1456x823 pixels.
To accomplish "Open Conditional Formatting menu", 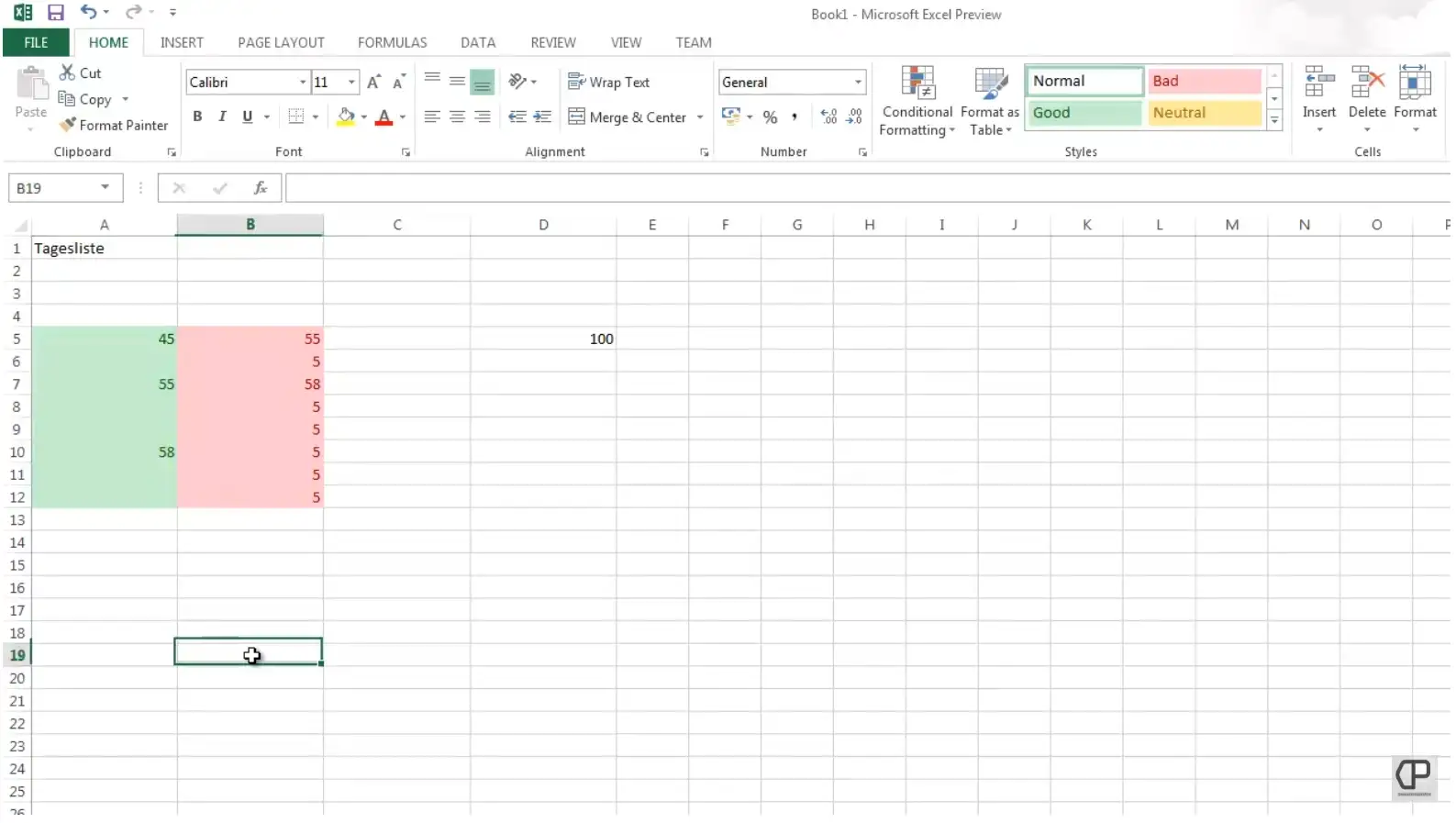I will [x=917, y=102].
